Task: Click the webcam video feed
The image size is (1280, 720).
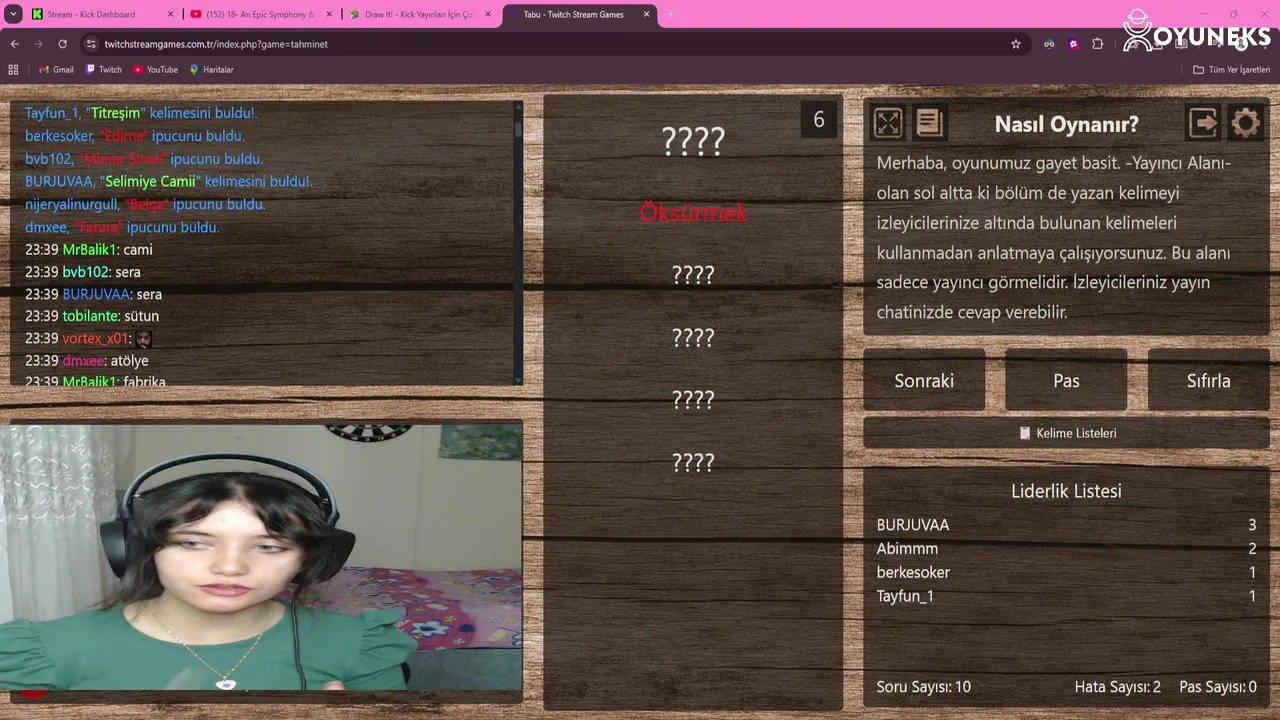Action: coord(261,557)
